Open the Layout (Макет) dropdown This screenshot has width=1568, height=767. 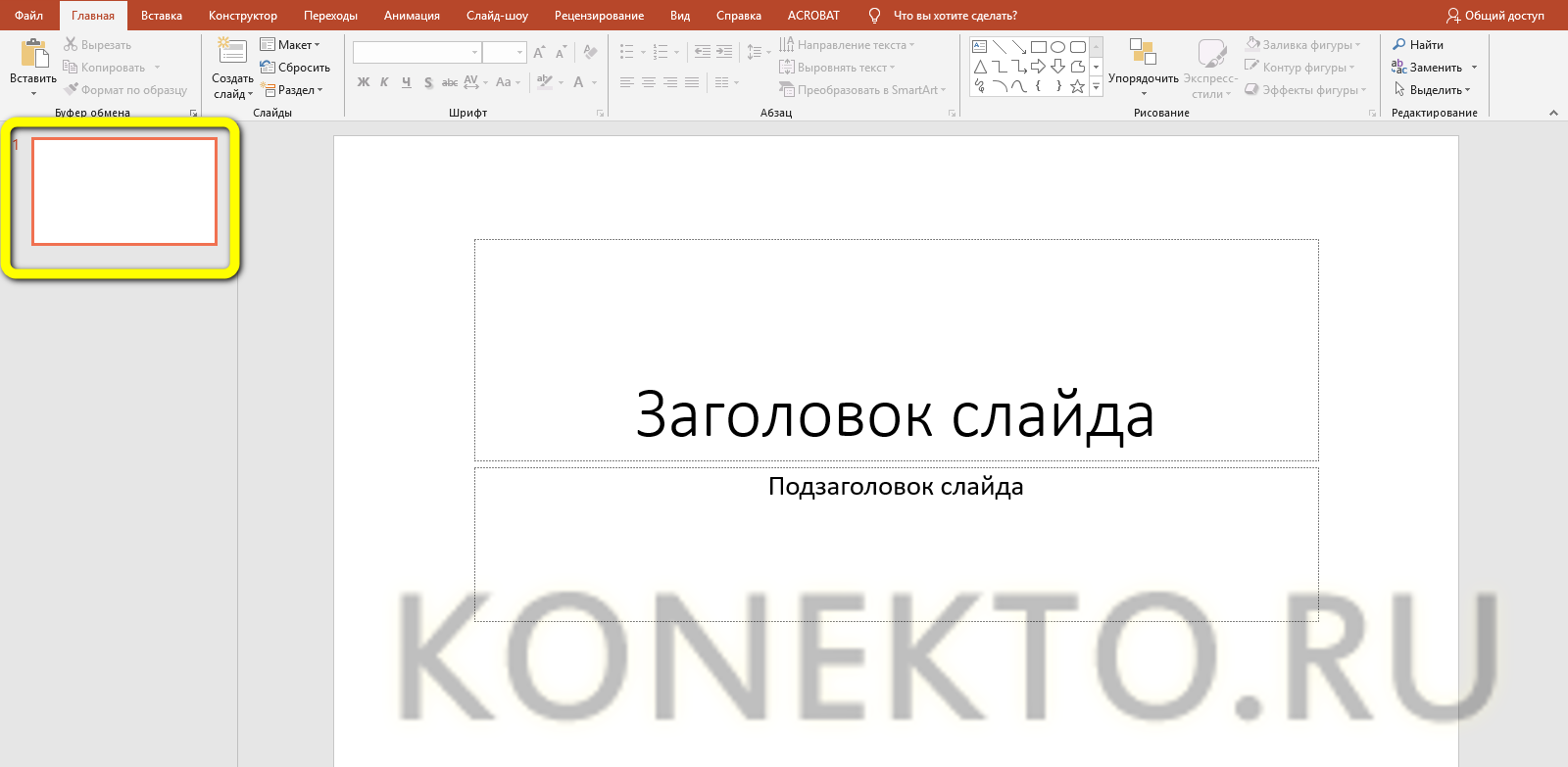290,45
